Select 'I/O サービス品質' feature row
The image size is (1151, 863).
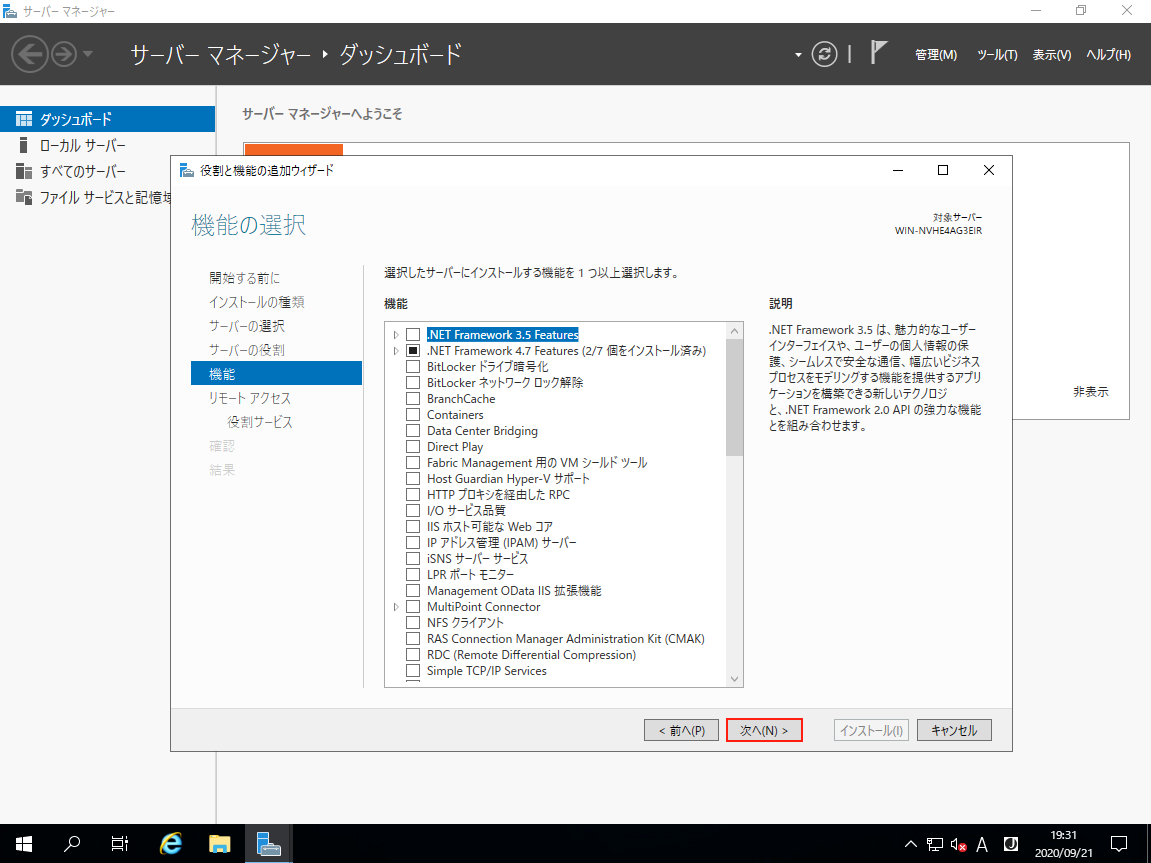click(x=466, y=511)
